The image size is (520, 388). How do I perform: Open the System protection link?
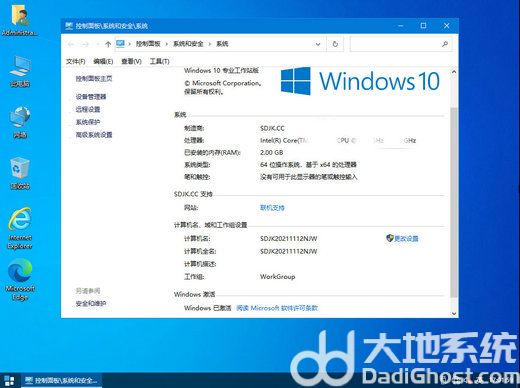pyautogui.click(x=88, y=122)
